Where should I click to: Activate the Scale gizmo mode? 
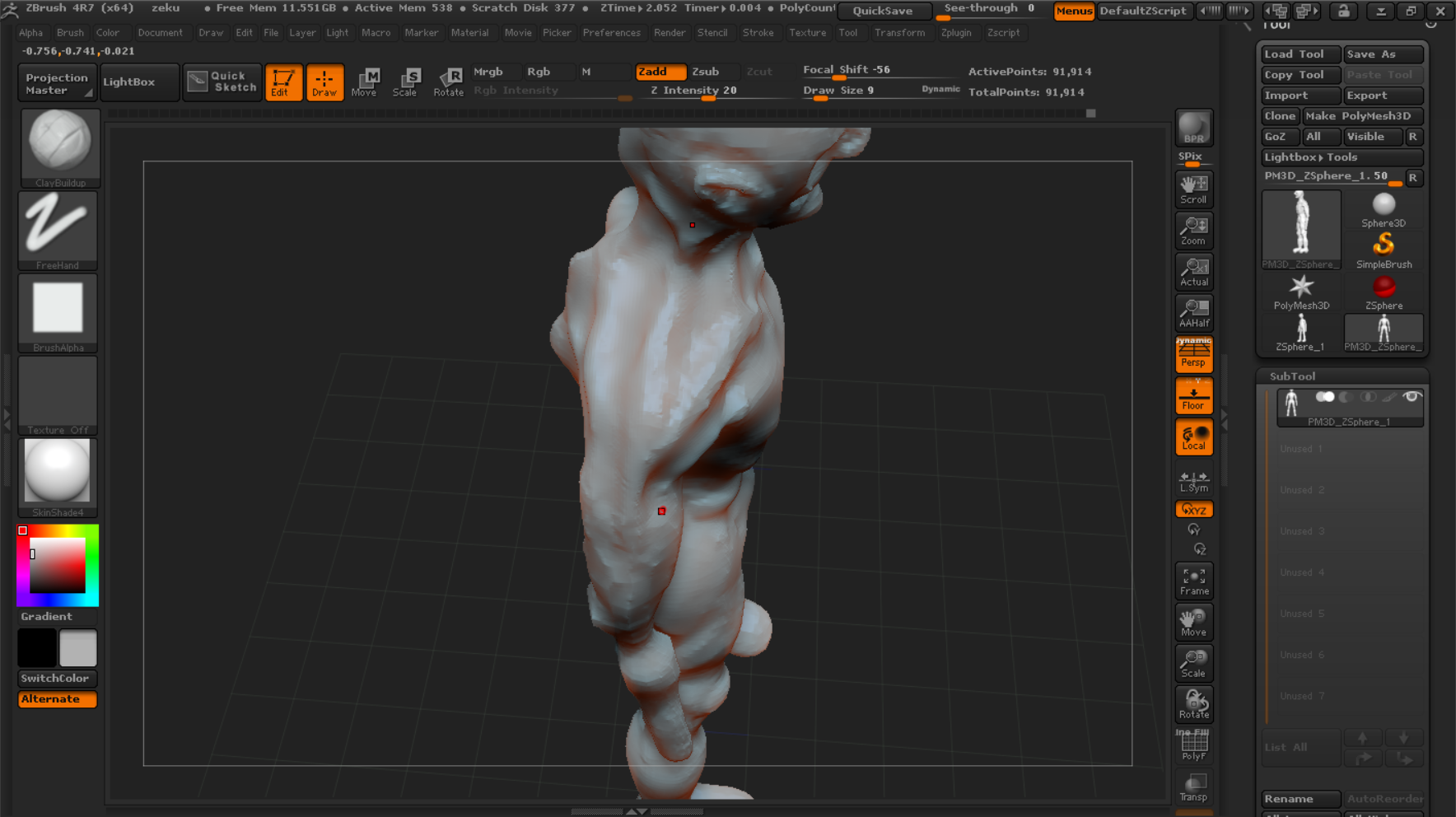[x=405, y=82]
